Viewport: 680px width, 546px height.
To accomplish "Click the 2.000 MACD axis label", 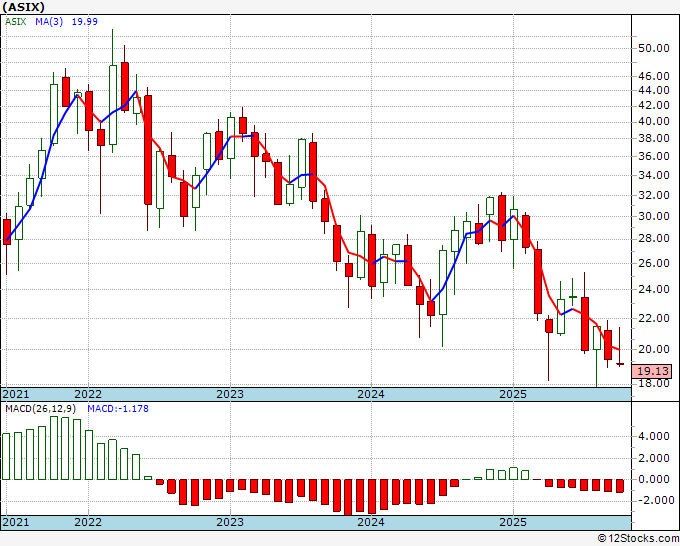I will [654, 458].
